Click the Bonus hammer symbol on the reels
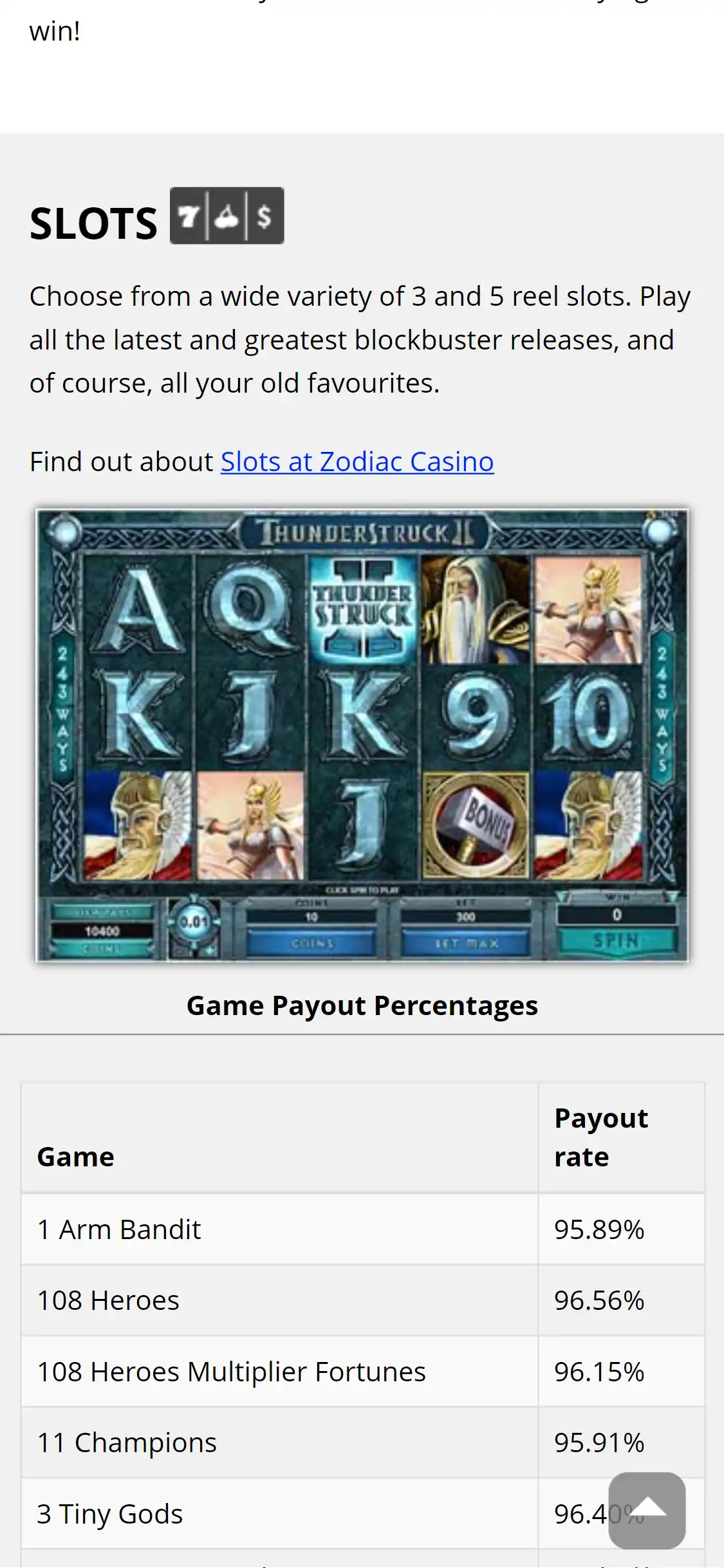Screen dimensions: 724x1568 click(476, 825)
